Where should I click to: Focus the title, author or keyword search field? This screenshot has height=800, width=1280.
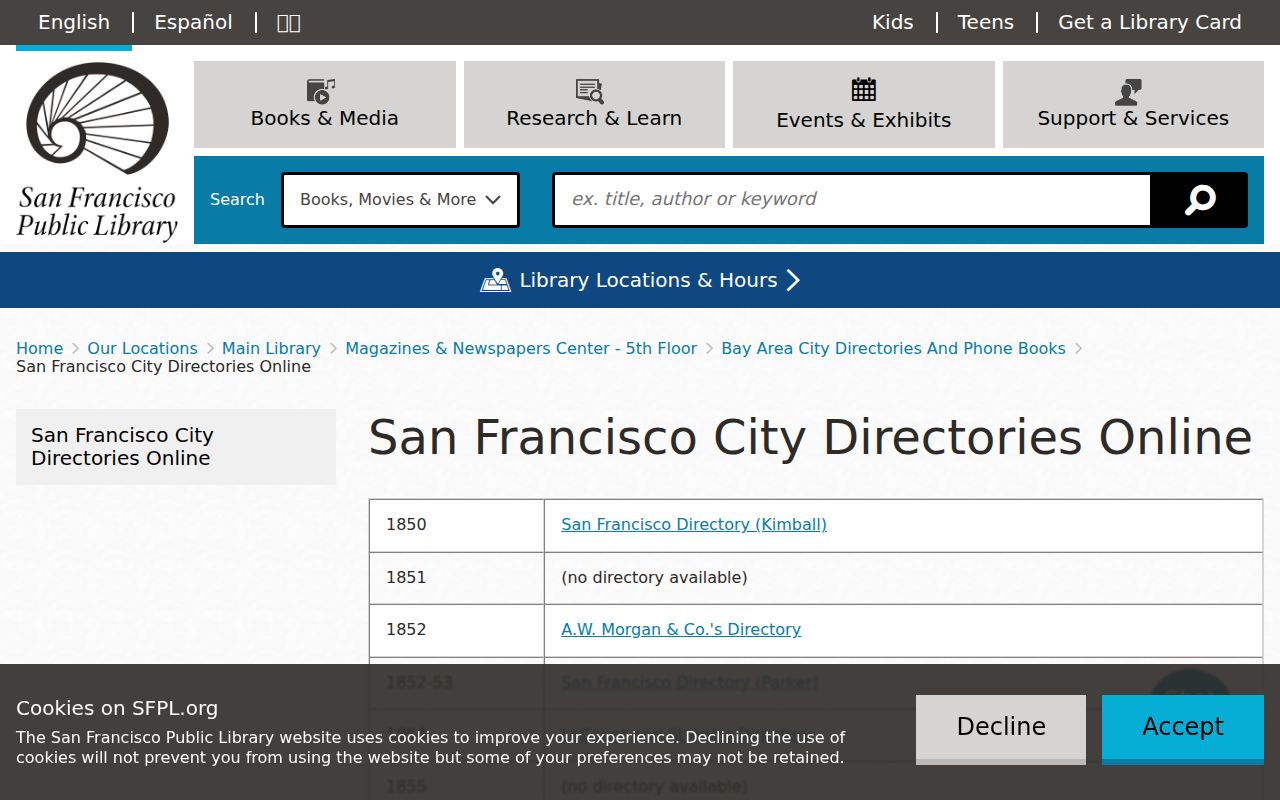coord(852,200)
